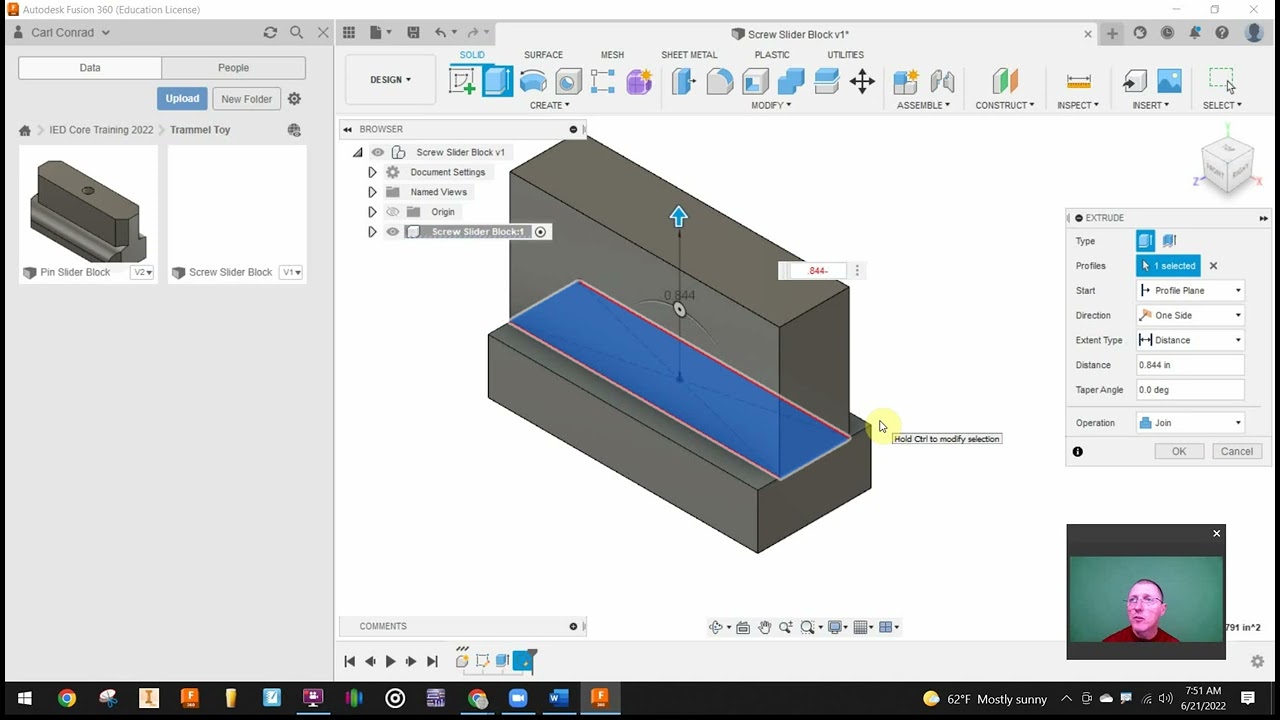Show the data panel grid icon
This screenshot has width=1280, height=720.
tap(349, 33)
